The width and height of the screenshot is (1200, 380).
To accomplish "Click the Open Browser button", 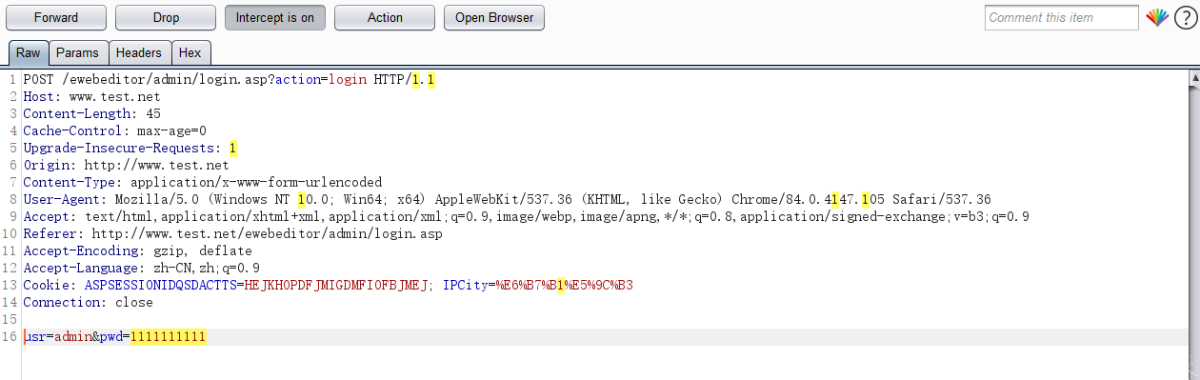I will (493, 17).
